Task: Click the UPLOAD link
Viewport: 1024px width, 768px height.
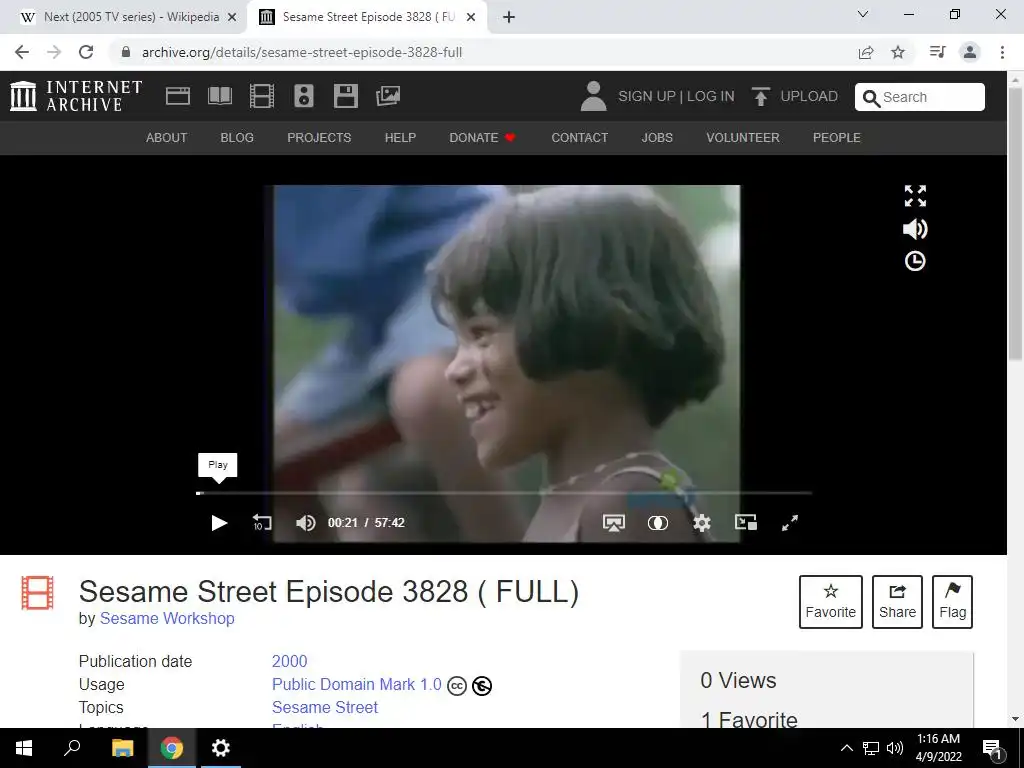Action: [x=808, y=96]
